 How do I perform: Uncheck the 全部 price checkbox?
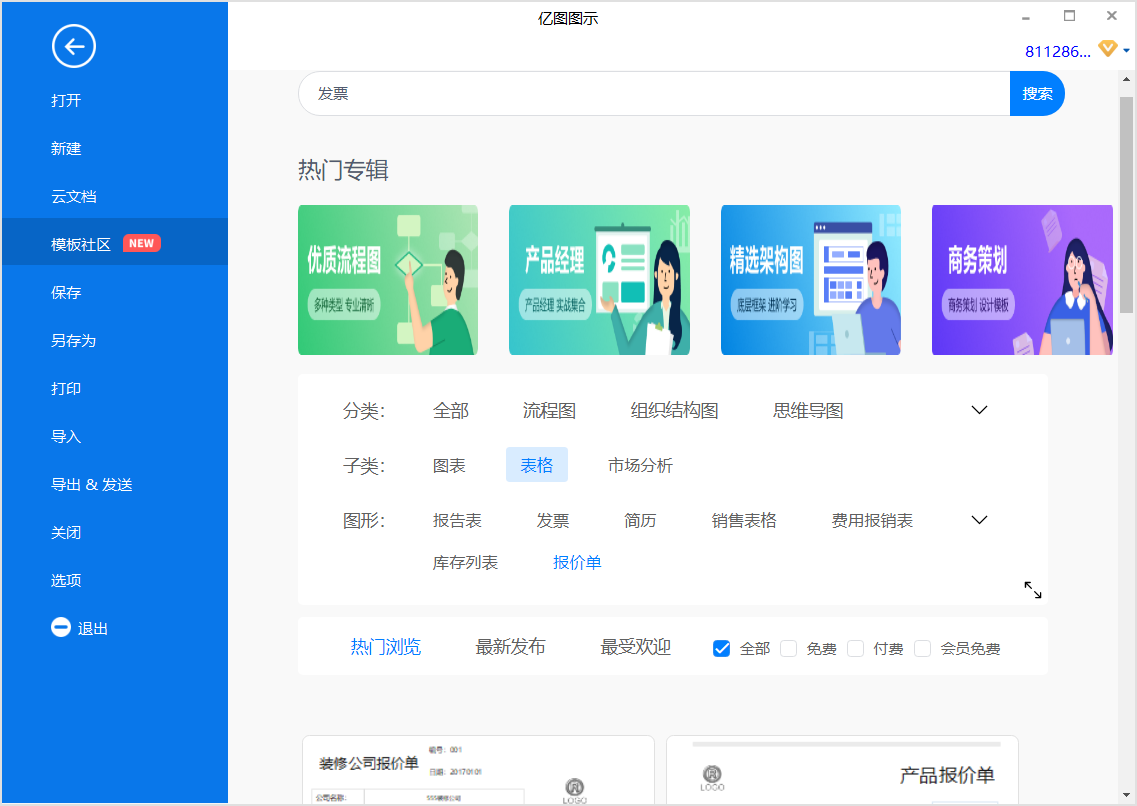722,648
